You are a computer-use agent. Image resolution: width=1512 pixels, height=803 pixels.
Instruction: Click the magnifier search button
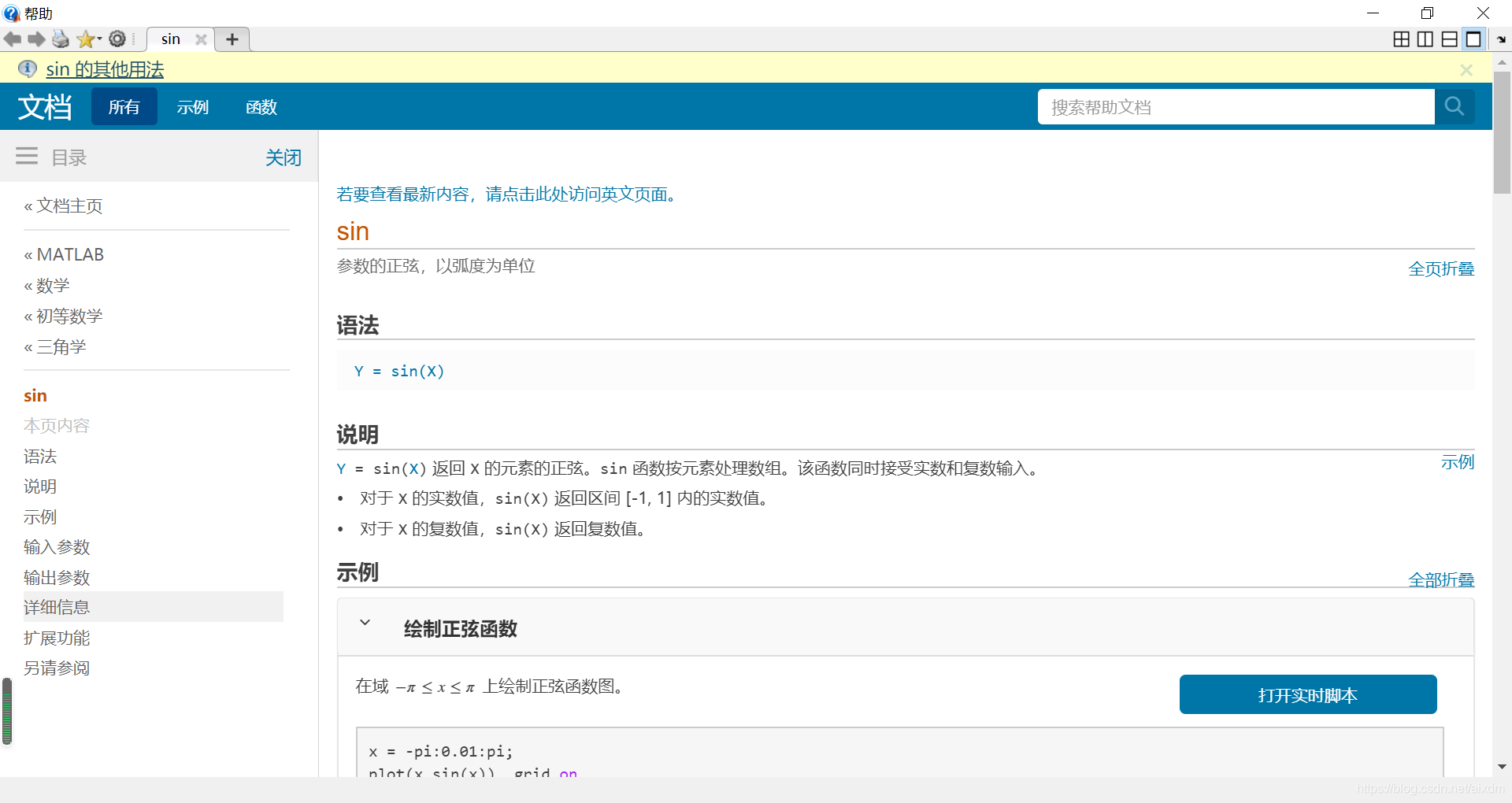(1455, 106)
